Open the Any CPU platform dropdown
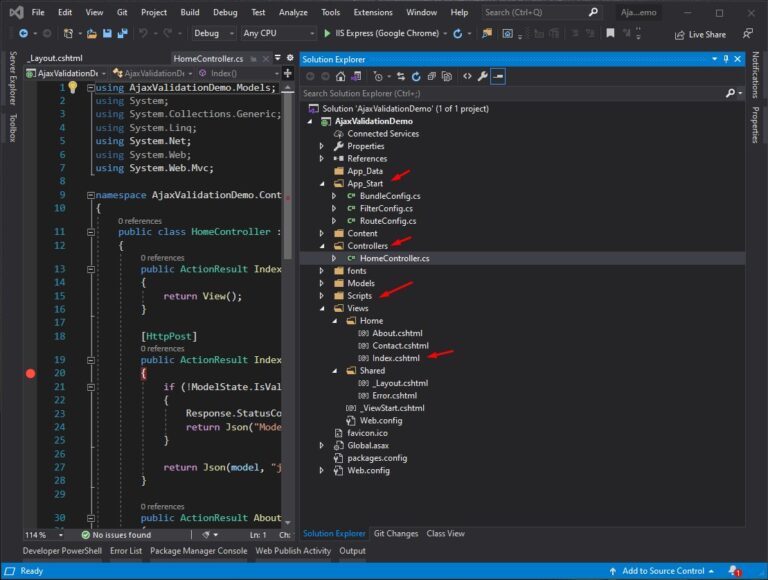 click(x=277, y=33)
